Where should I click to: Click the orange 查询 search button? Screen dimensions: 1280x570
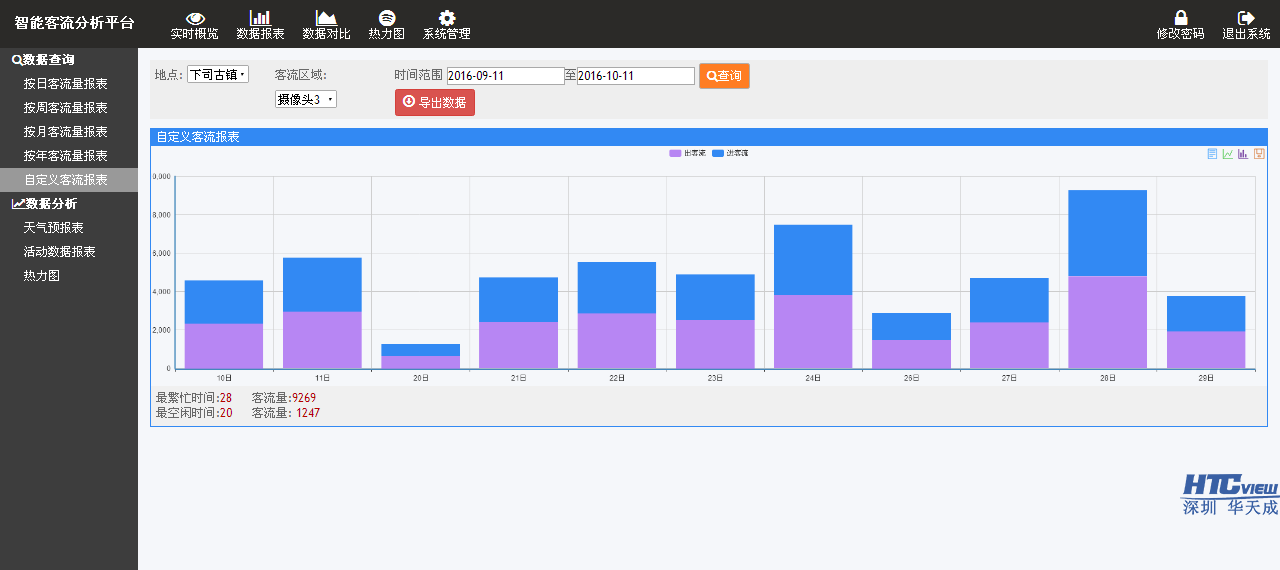[x=724, y=76]
